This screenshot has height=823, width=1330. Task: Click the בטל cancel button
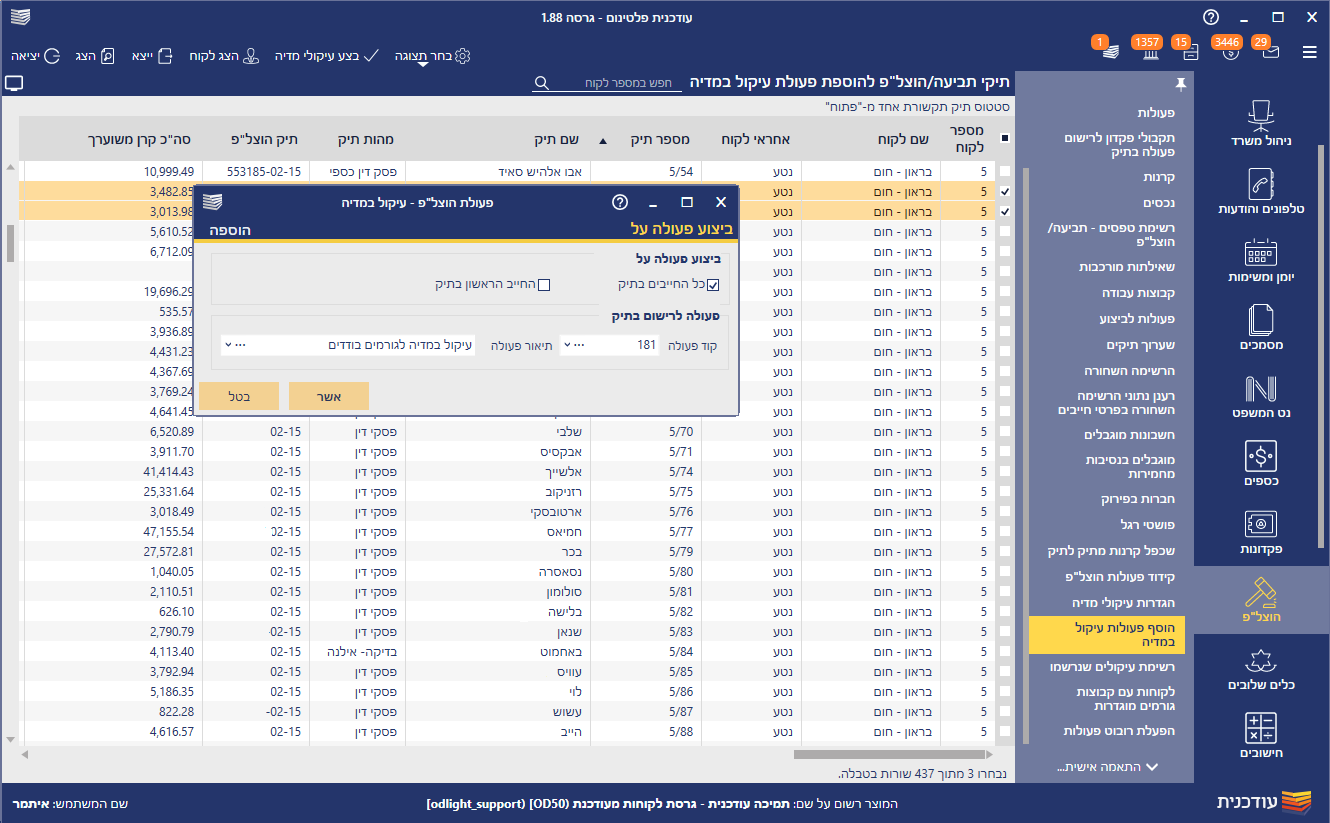click(x=239, y=396)
